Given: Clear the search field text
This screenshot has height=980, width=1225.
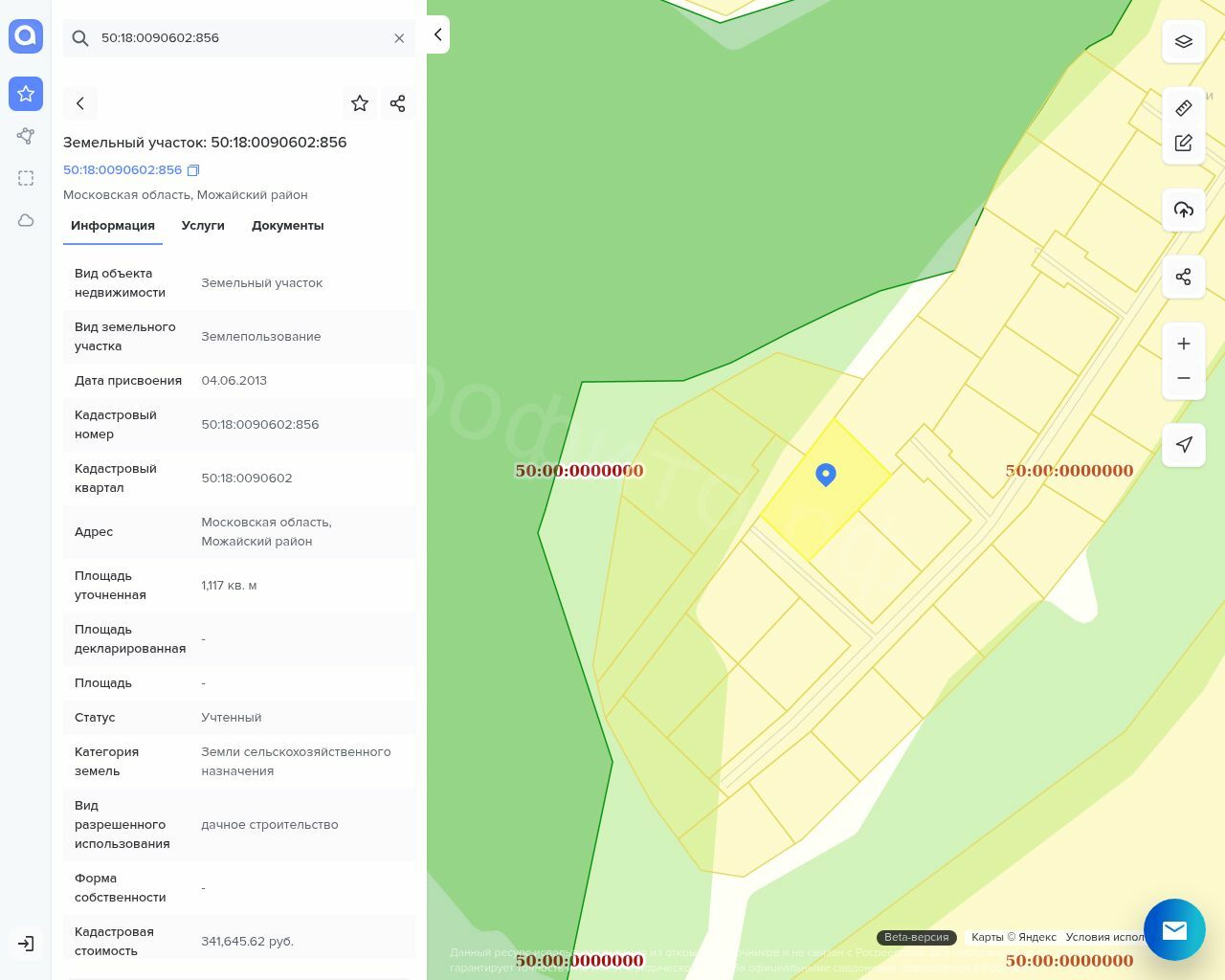Looking at the screenshot, I should [399, 38].
